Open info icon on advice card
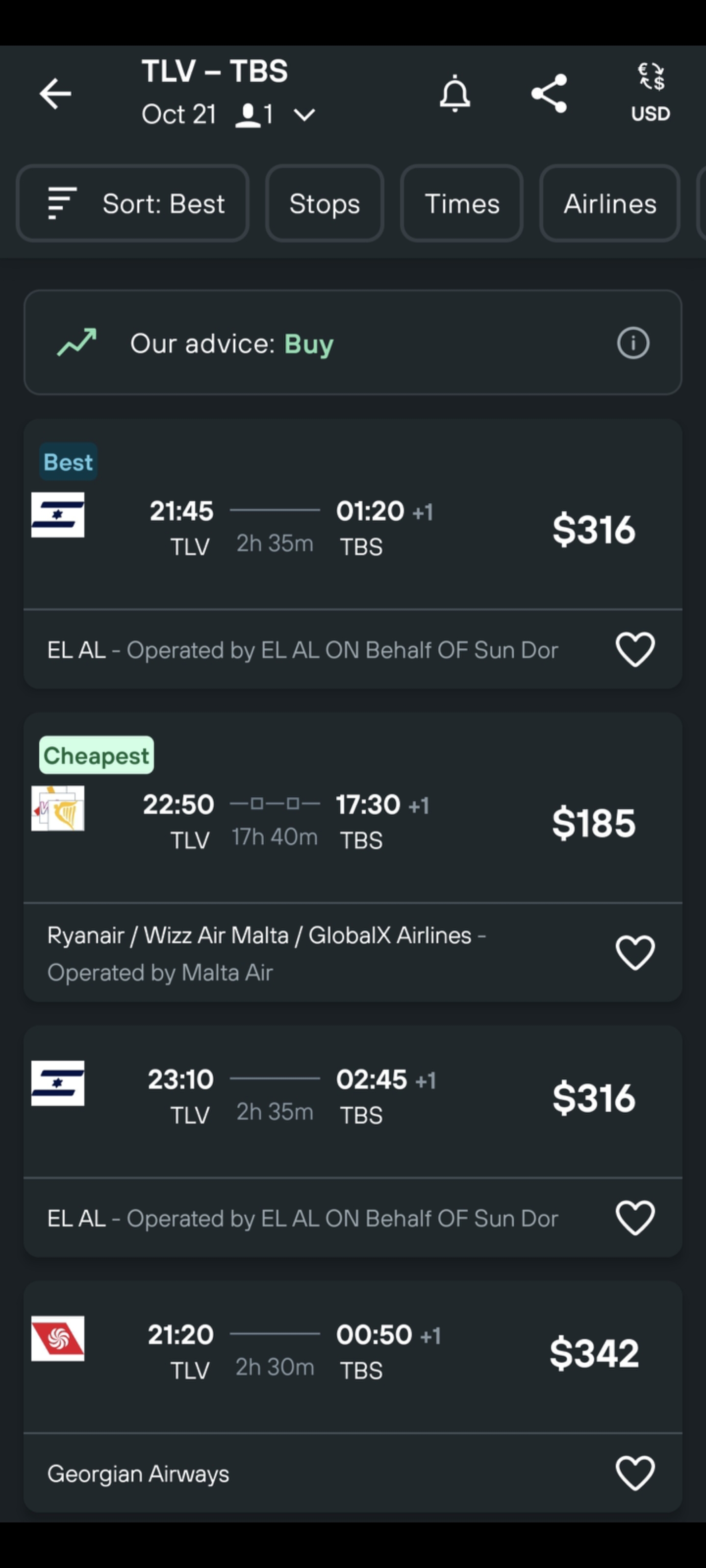The height and width of the screenshot is (1568, 706). (x=633, y=343)
